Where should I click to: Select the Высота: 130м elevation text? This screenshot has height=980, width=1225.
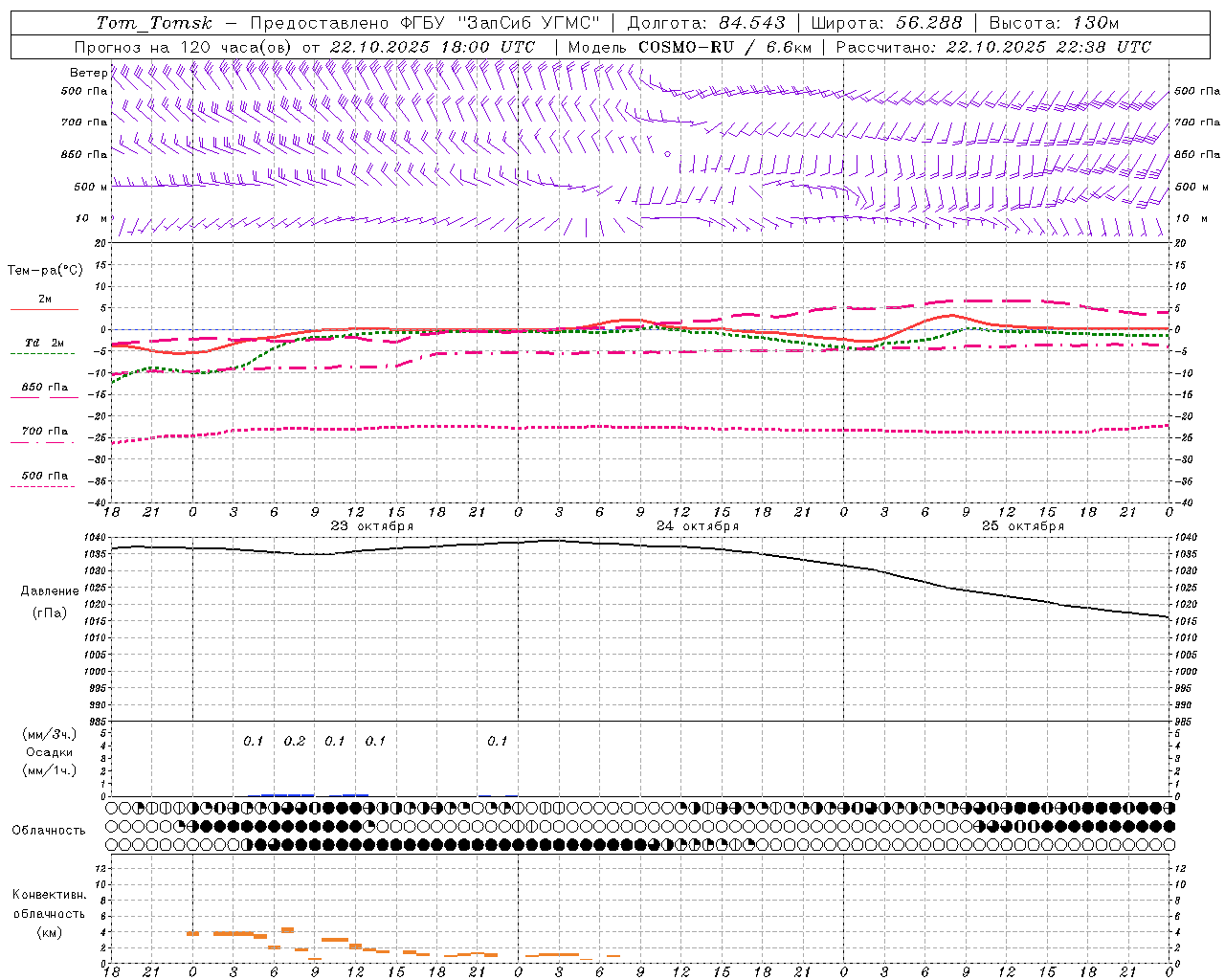click(x=1054, y=23)
